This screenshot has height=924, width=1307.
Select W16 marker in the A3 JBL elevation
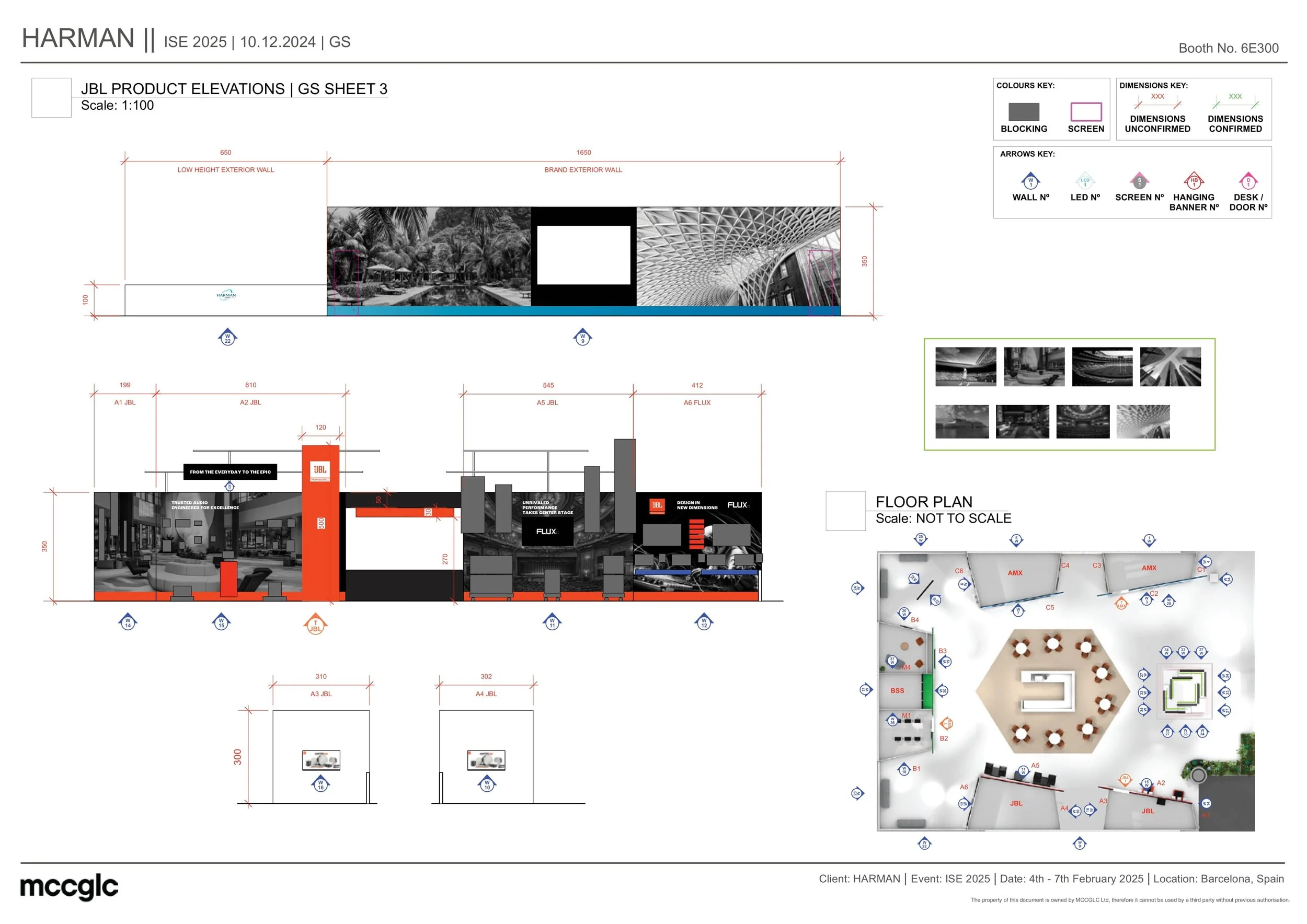(x=321, y=784)
